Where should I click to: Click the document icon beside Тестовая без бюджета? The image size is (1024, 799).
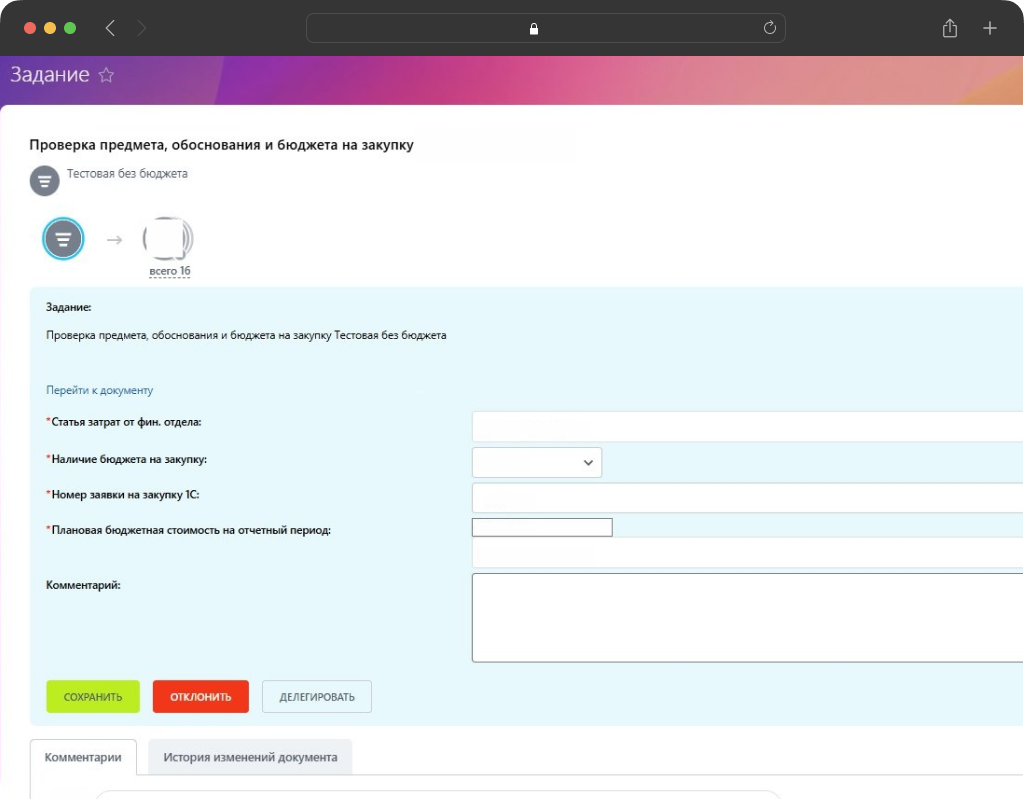point(44,180)
